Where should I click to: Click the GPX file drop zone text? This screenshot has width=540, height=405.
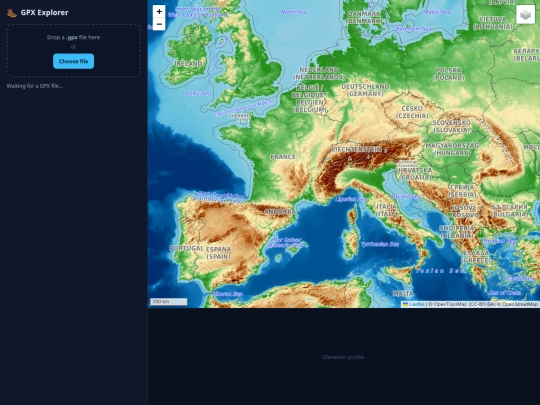point(73,38)
